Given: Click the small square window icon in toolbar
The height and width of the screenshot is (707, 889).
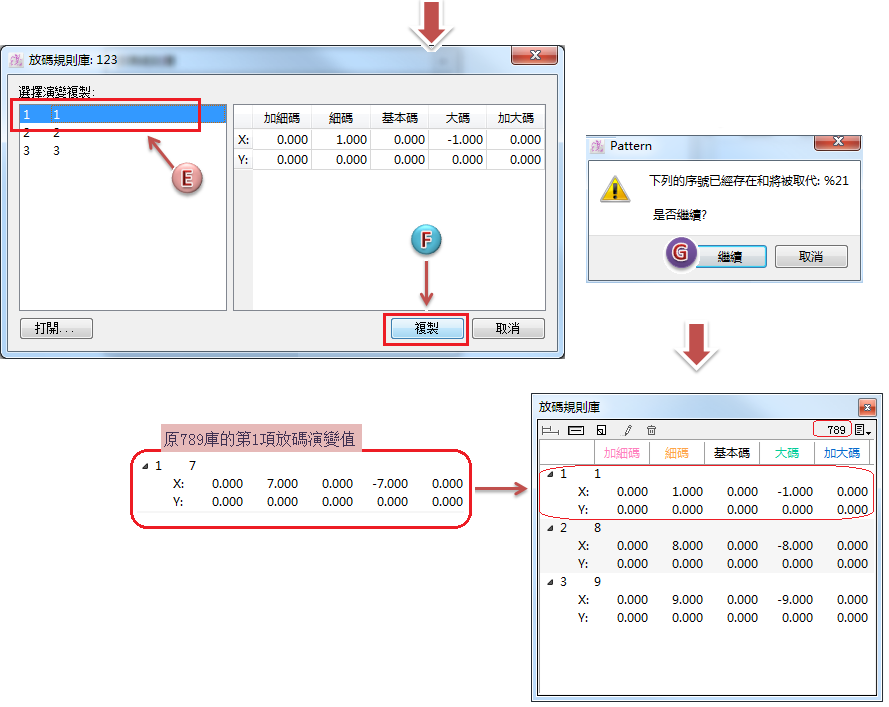Looking at the screenshot, I should click(601, 430).
